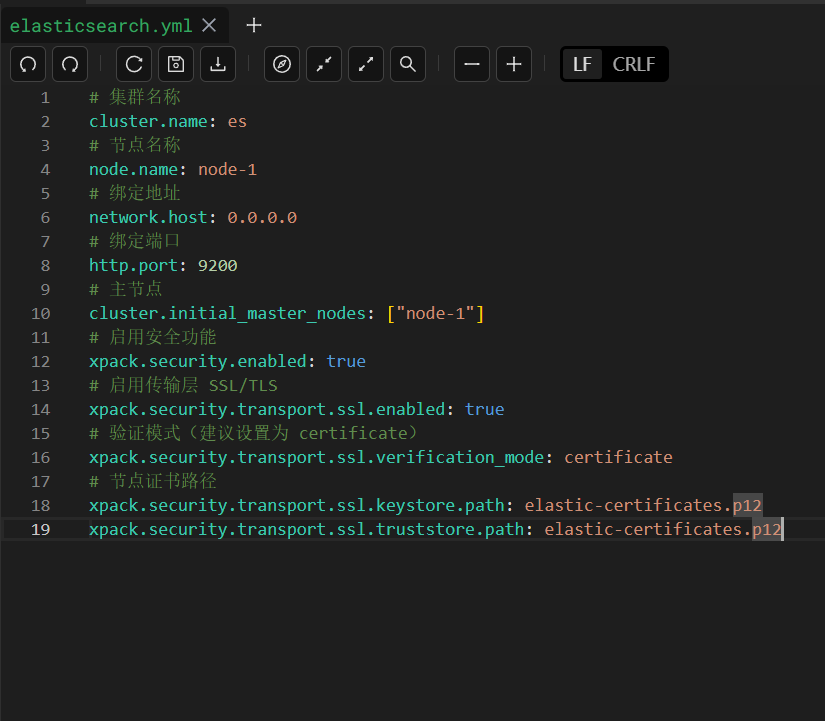The width and height of the screenshot is (825, 721).
Task: Click the '0.0.0.0' host value
Action: 262,217
